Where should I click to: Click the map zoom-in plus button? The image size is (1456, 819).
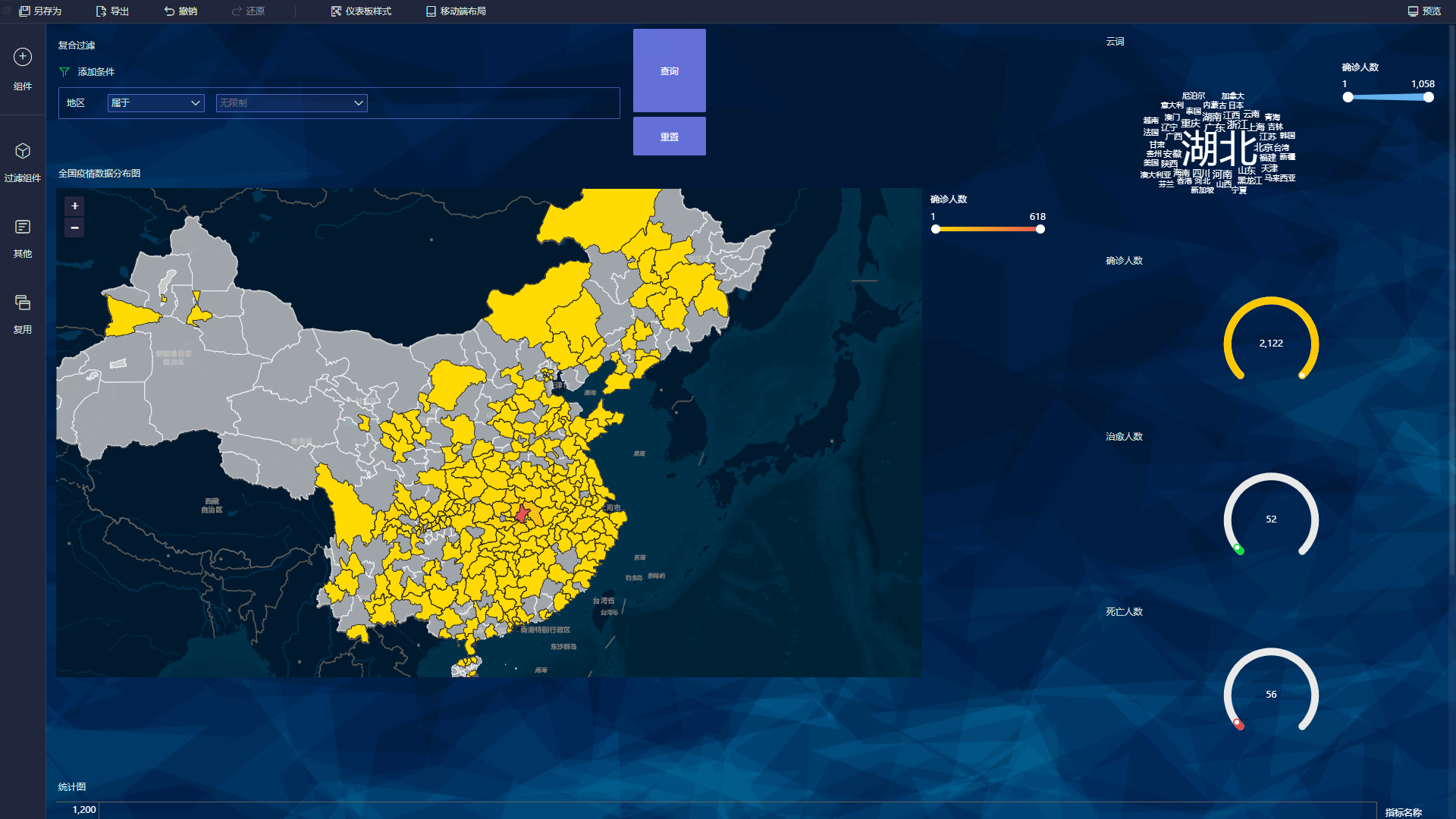pyautogui.click(x=74, y=206)
